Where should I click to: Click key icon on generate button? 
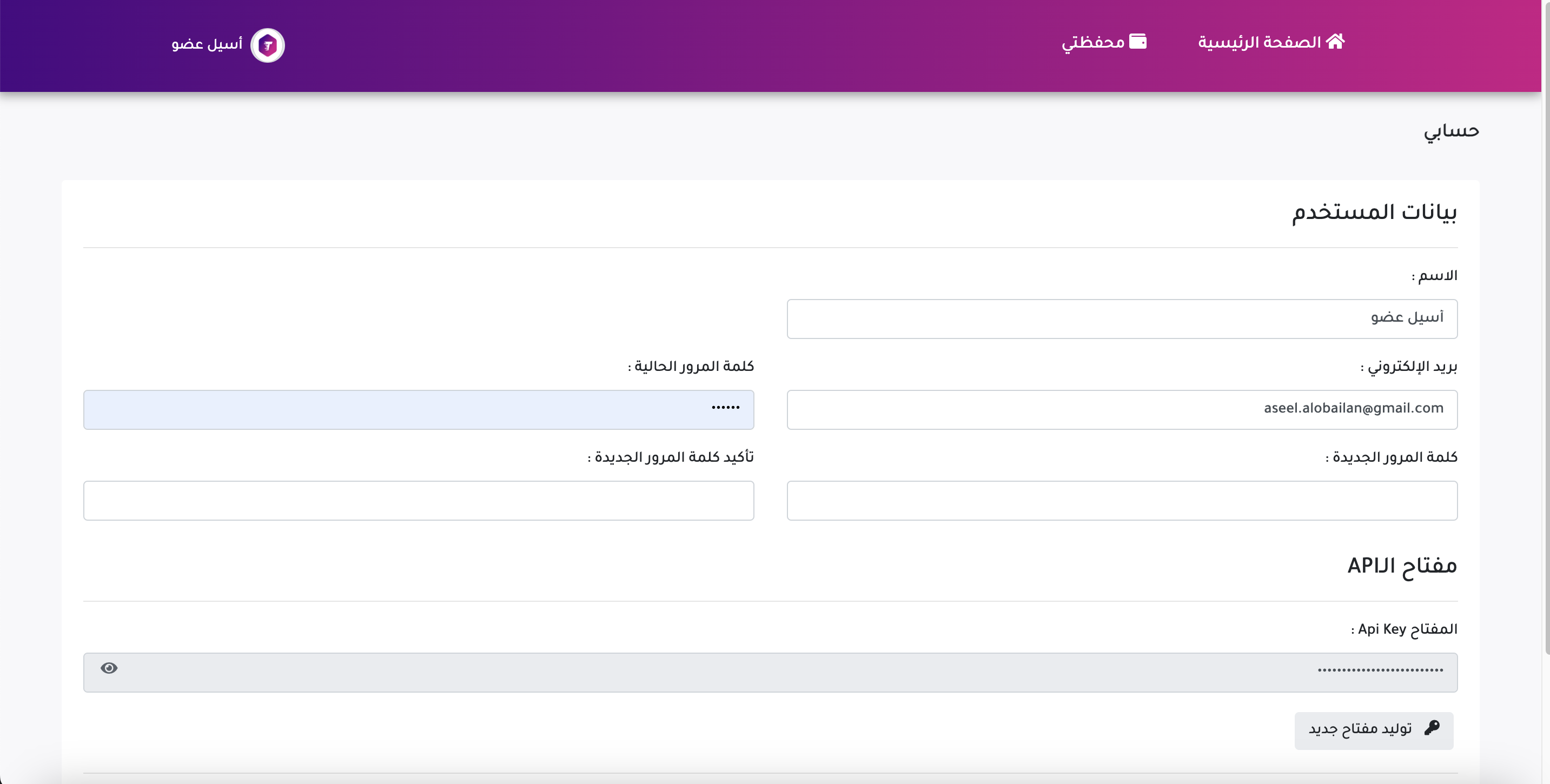click(1432, 727)
